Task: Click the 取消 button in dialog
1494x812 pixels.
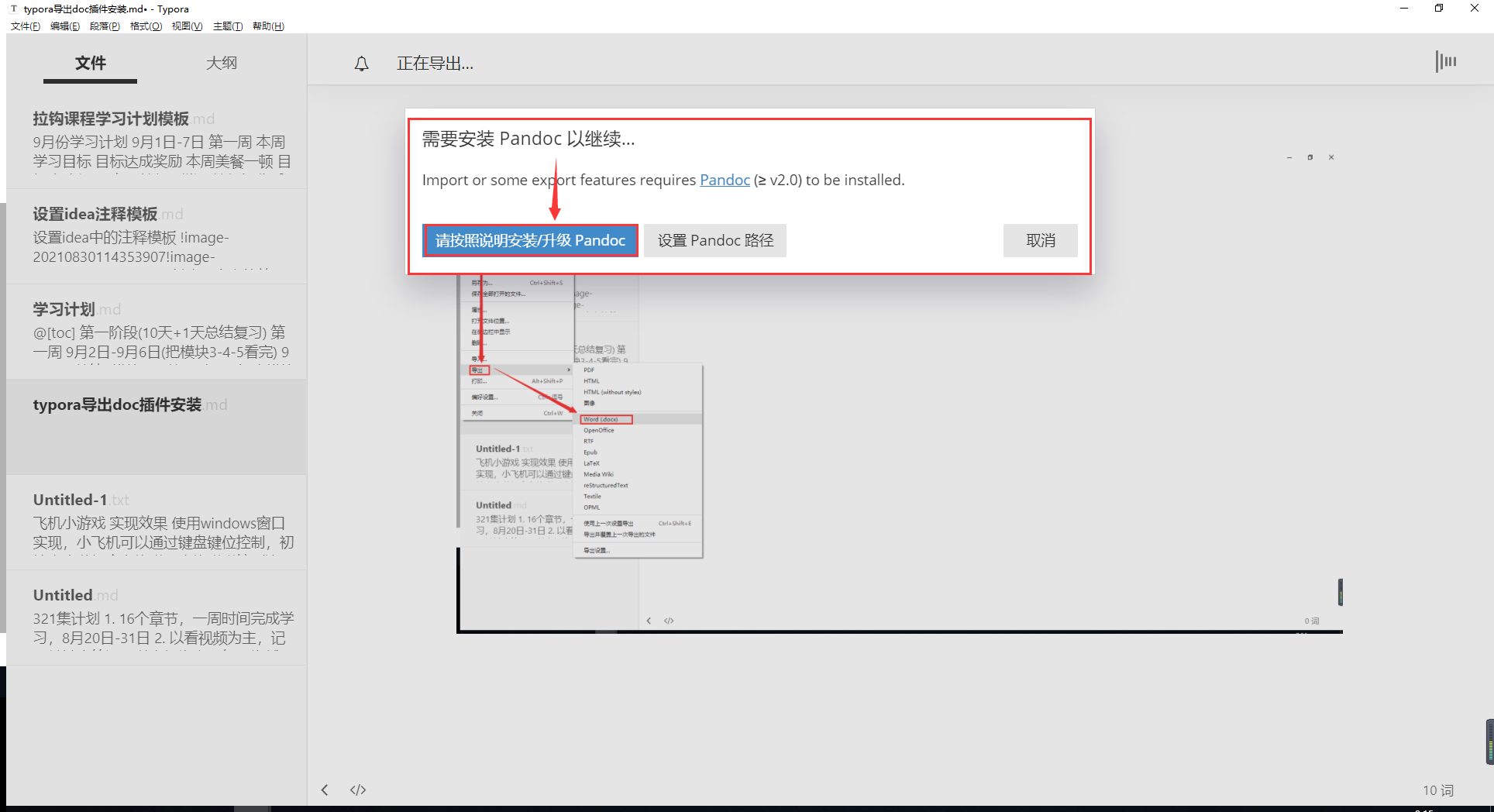Action: (1040, 240)
